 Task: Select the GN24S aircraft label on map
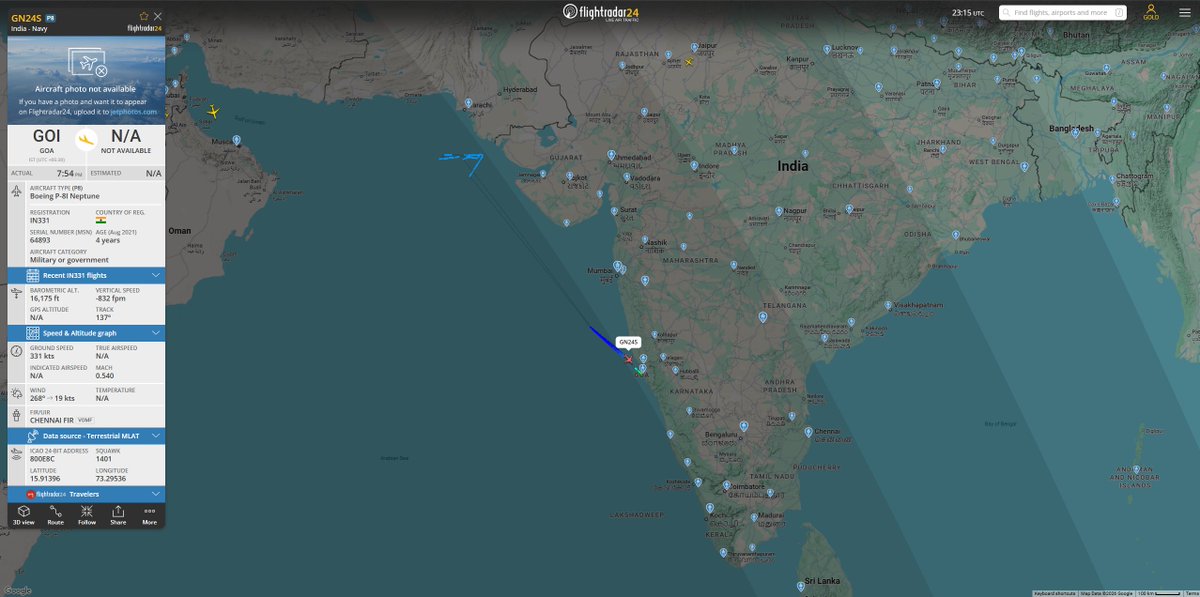point(628,342)
